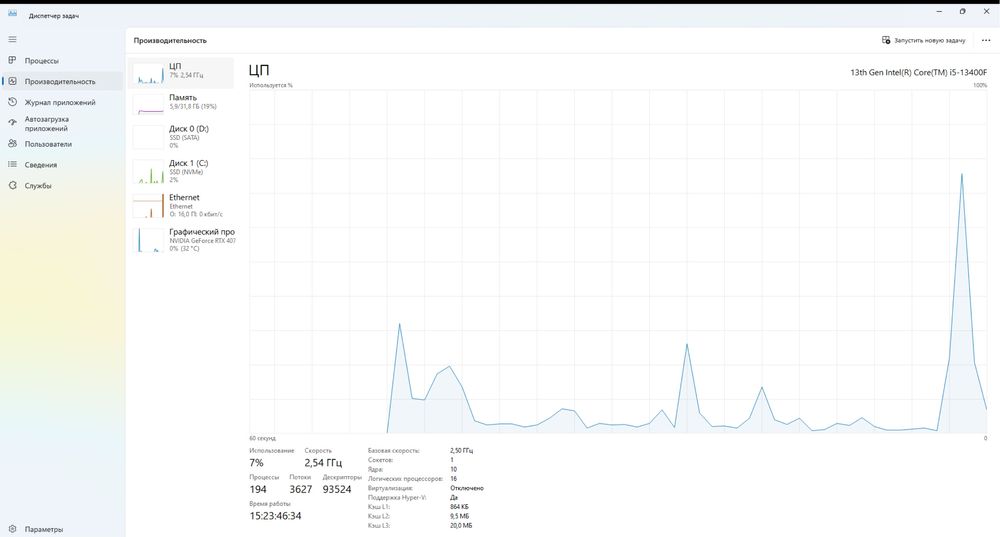Select the Производительность tab
Screen dimensions: 1000x537
coord(60,82)
